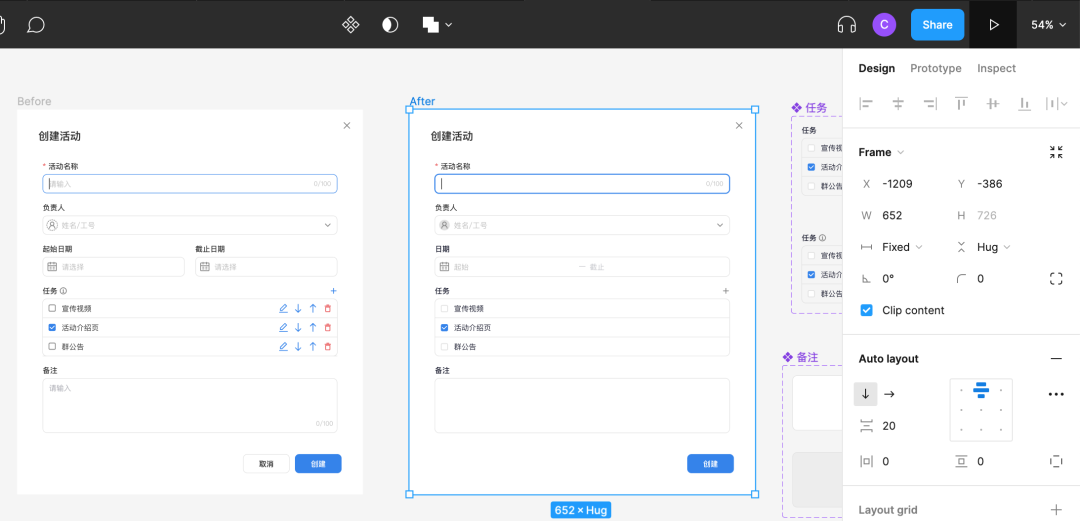Viewport: 1080px width, 521px height.
Task: Switch to the Prototype tab
Action: [935, 68]
